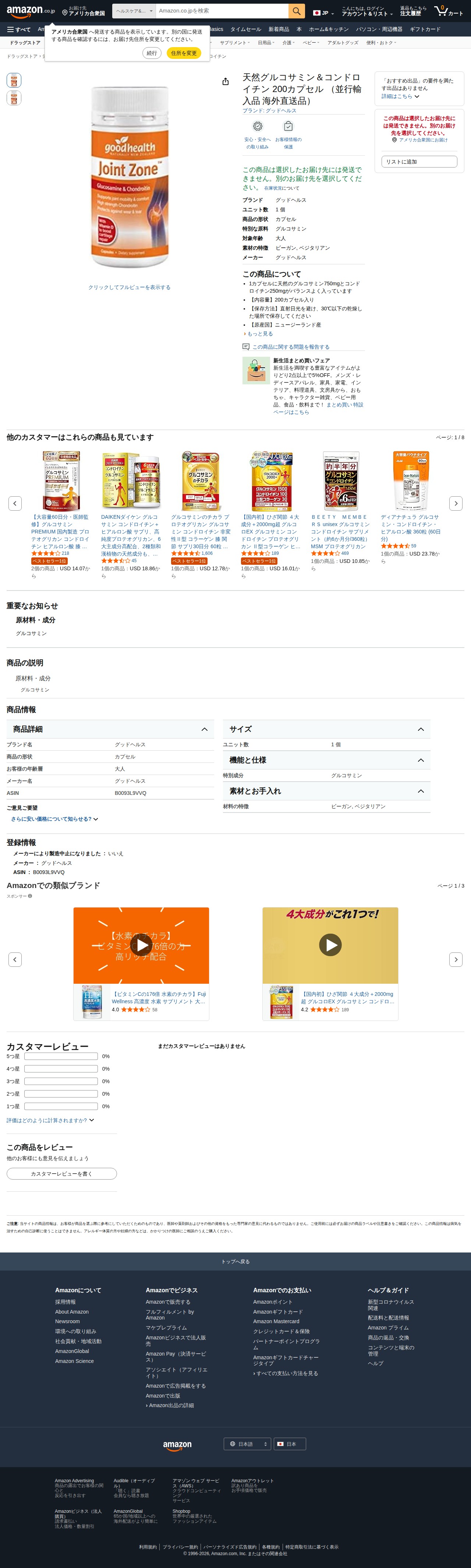Click the リストに追加 button
Screen dimensions: 471x1568
(x=419, y=162)
